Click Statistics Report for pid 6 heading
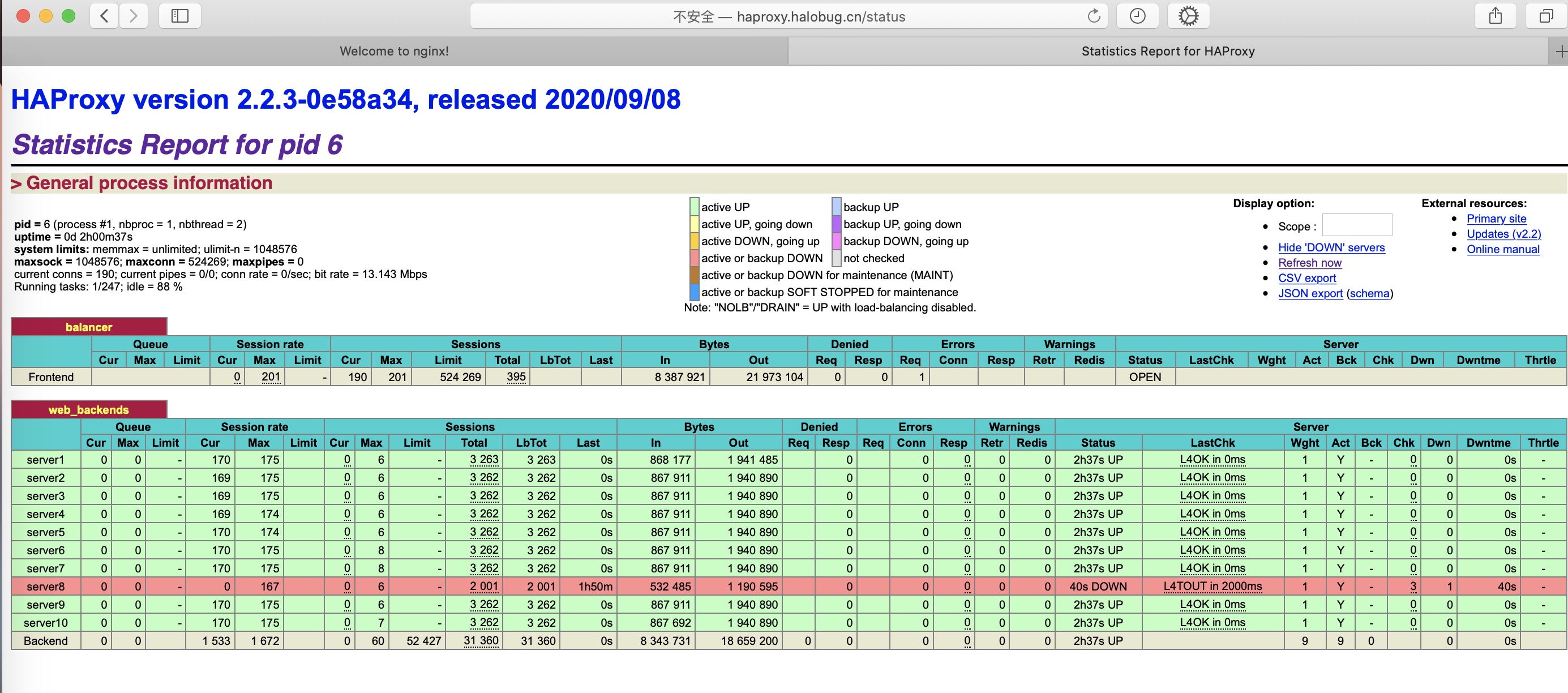The width and height of the screenshot is (1568, 693). tap(177, 144)
